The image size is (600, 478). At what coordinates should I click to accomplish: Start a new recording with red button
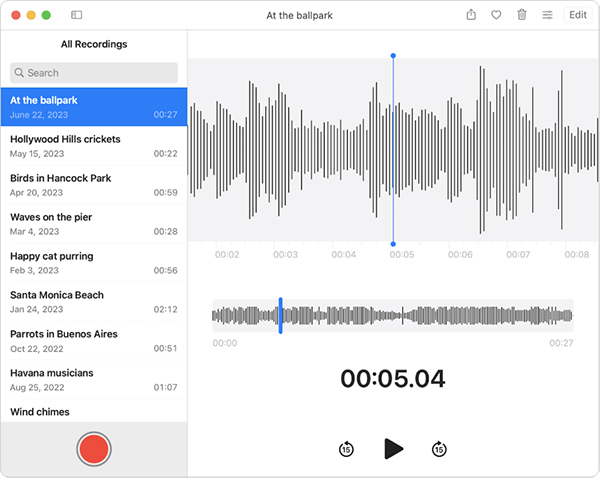point(94,449)
